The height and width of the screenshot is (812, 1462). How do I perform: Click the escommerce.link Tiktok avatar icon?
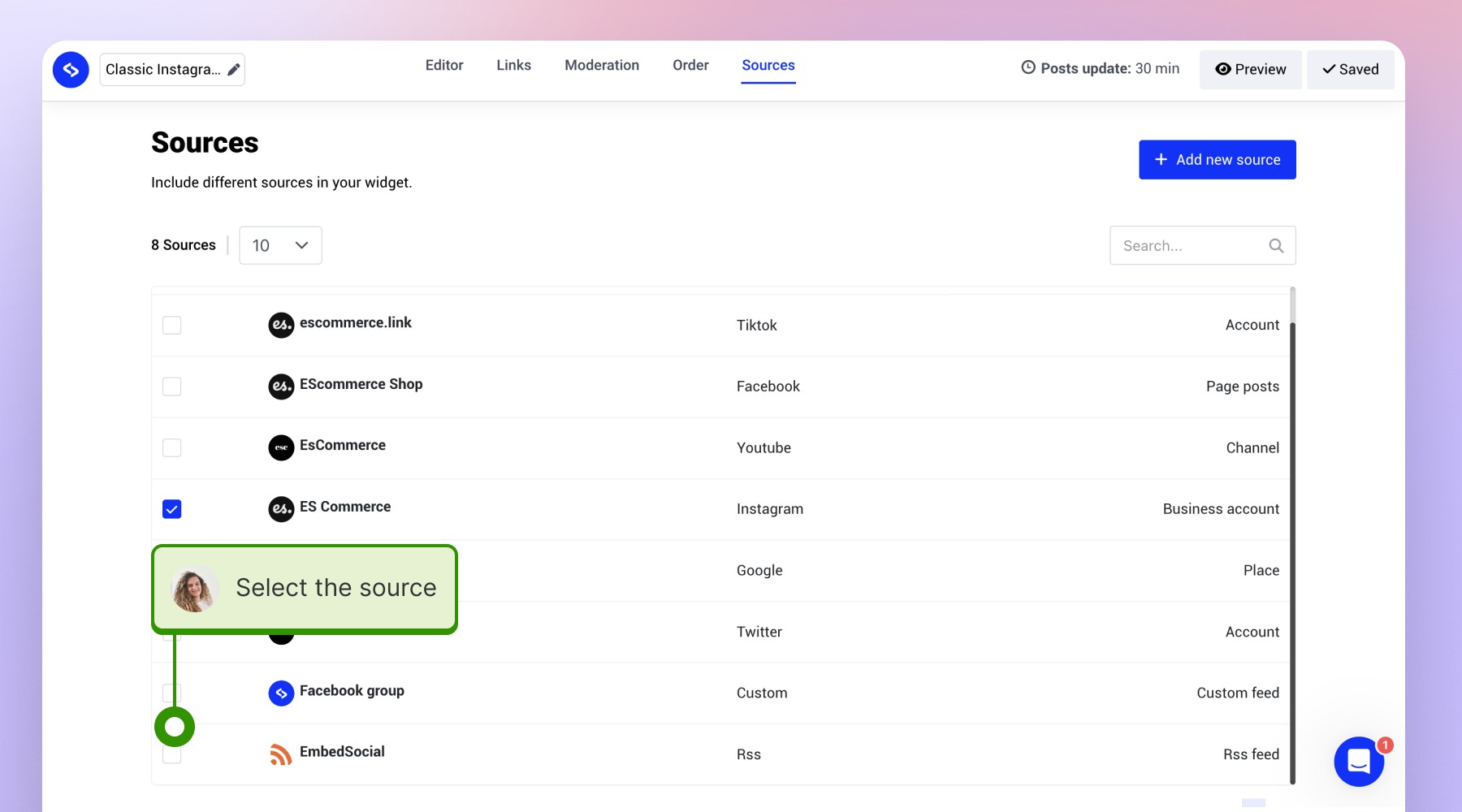point(280,325)
